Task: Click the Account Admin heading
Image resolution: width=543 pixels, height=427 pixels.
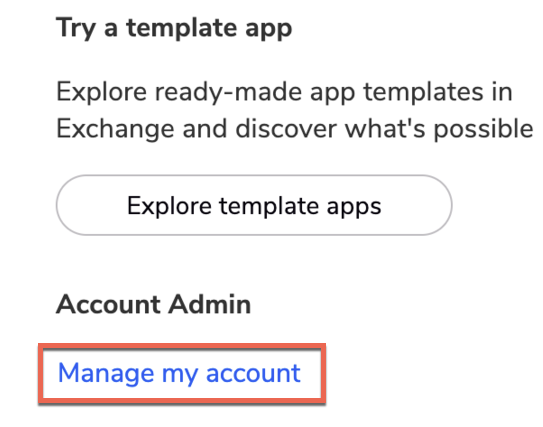Action: coord(153,304)
